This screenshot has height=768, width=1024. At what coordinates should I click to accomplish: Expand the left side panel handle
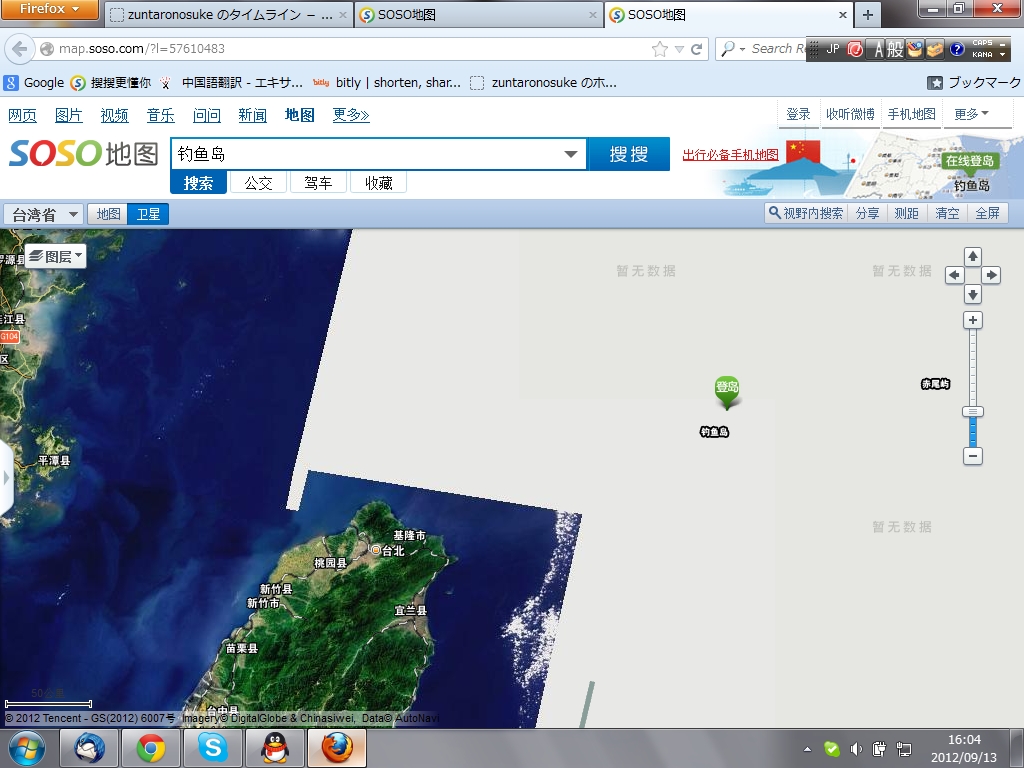click(x=6, y=478)
